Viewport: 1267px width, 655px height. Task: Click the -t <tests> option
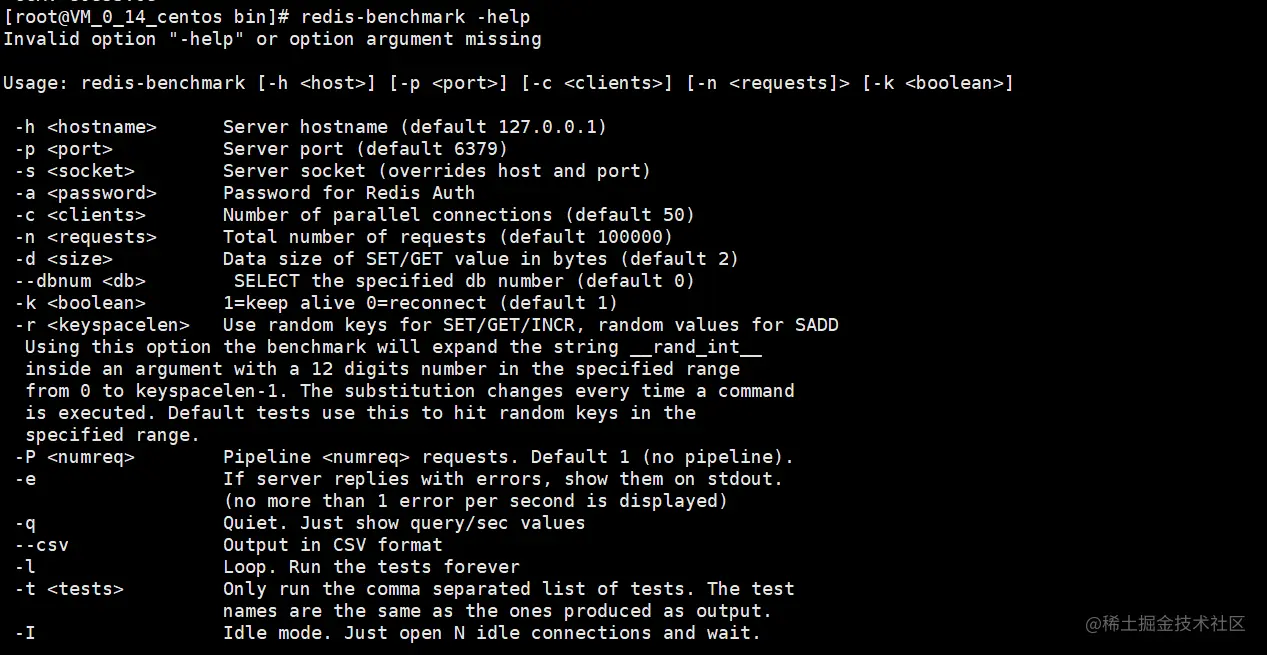click(x=69, y=589)
